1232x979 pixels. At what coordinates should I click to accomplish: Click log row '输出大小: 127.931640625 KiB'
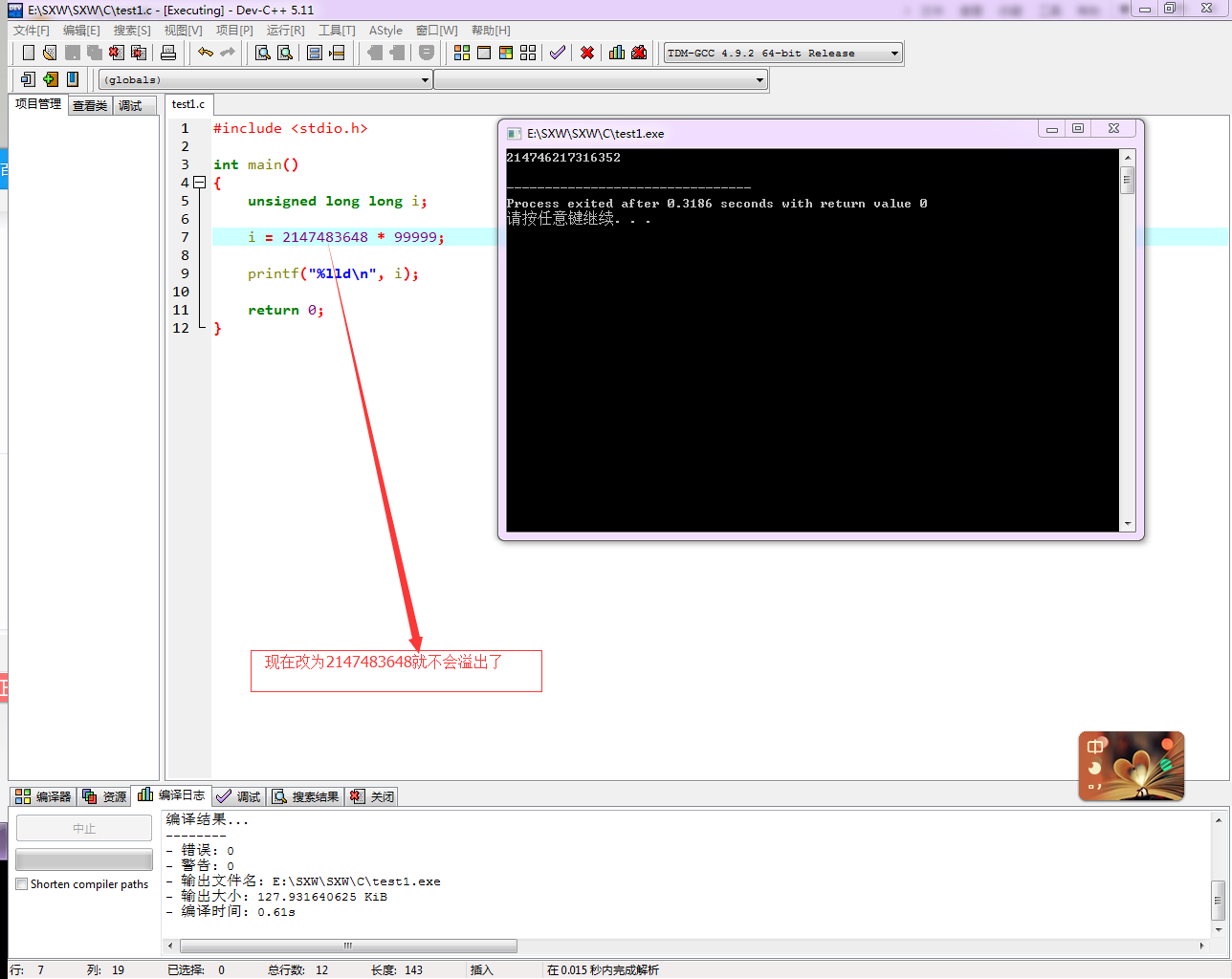276,897
